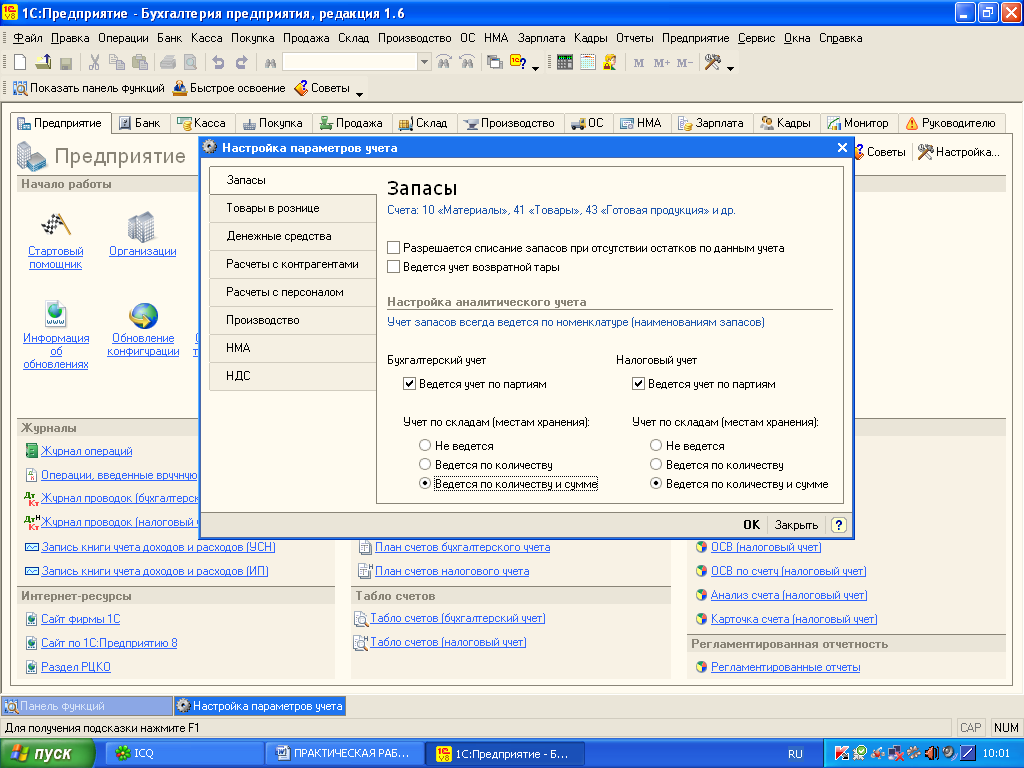The height and width of the screenshot is (768, 1024).
Task: Click the Find binoculars icon
Action: click(x=270, y=63)
